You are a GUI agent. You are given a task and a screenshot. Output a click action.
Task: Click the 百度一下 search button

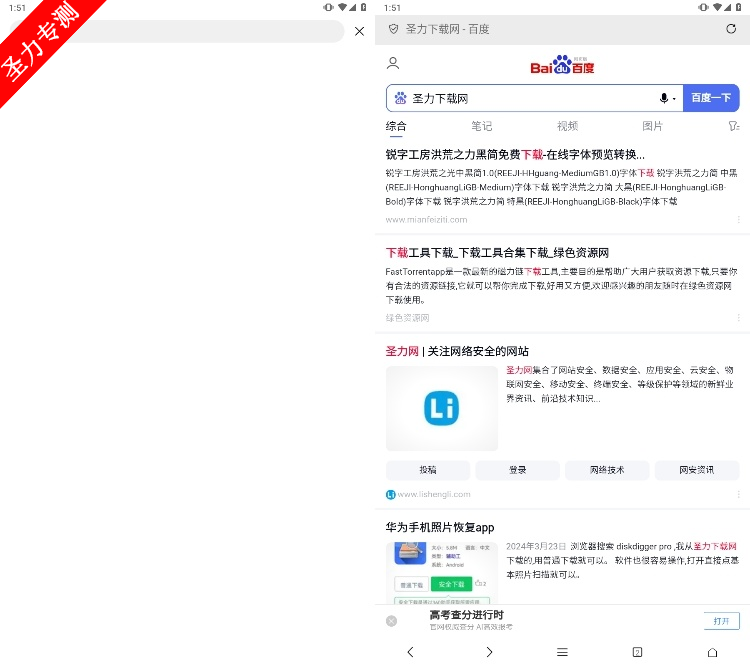[711, 98]
